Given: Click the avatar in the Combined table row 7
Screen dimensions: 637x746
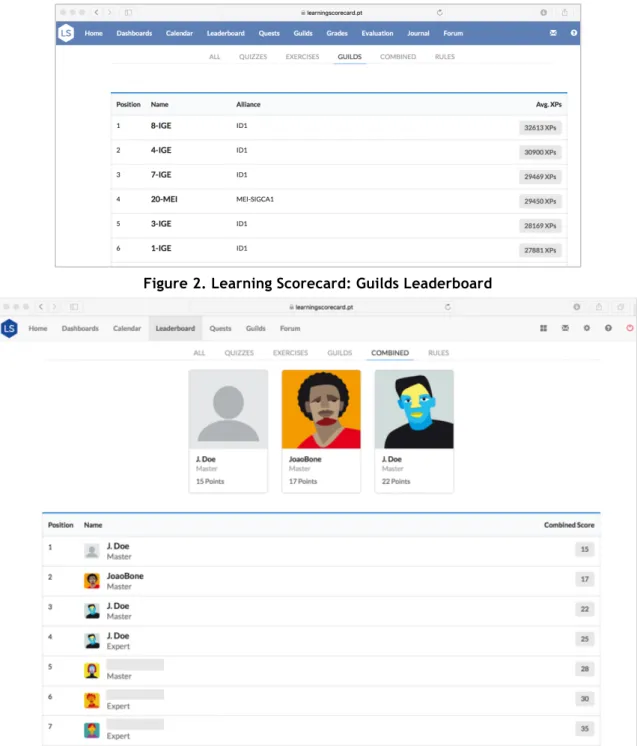Looking at the screenshot, I should point(92,730).
